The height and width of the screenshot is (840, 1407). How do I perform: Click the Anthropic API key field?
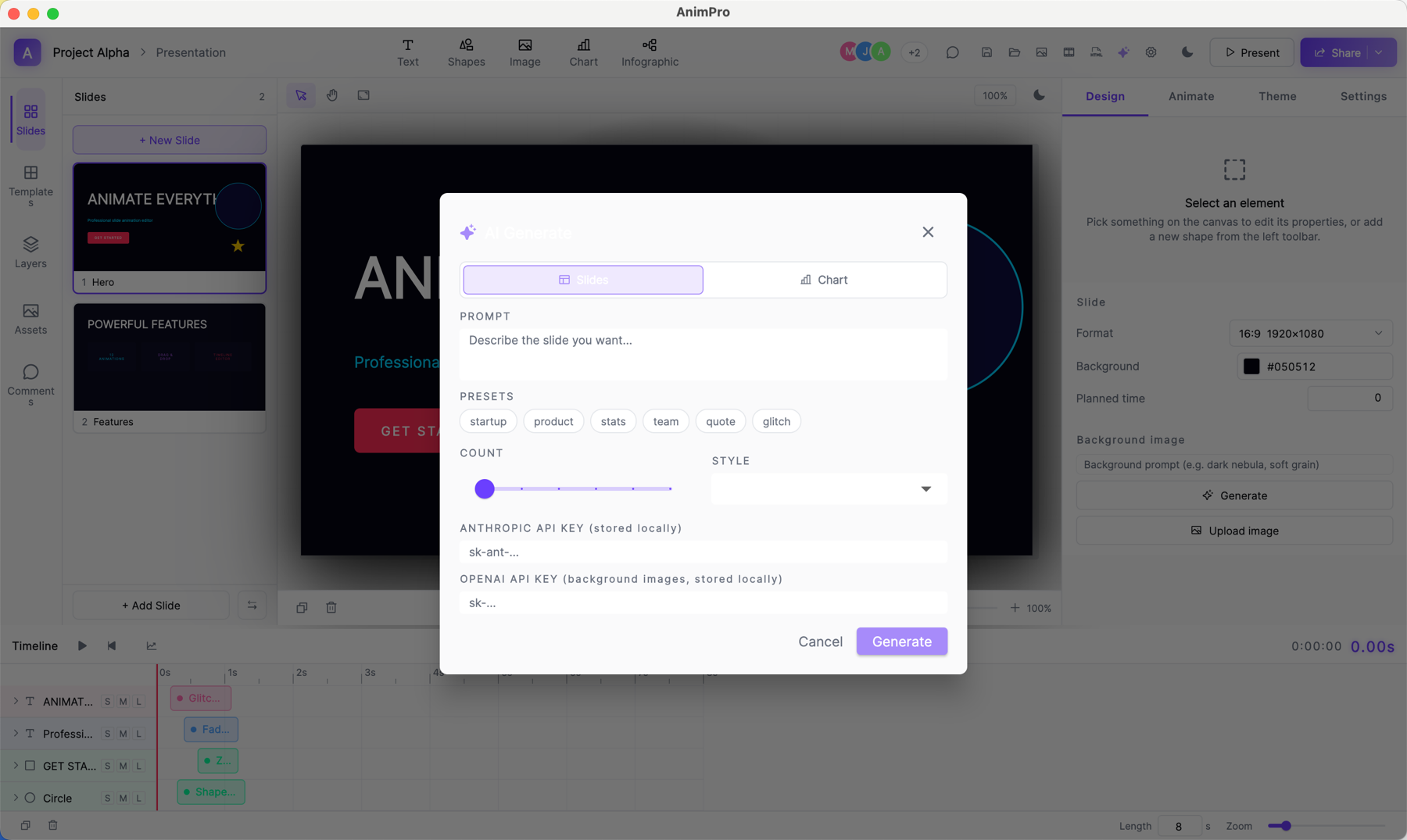(x=703, y=552)
